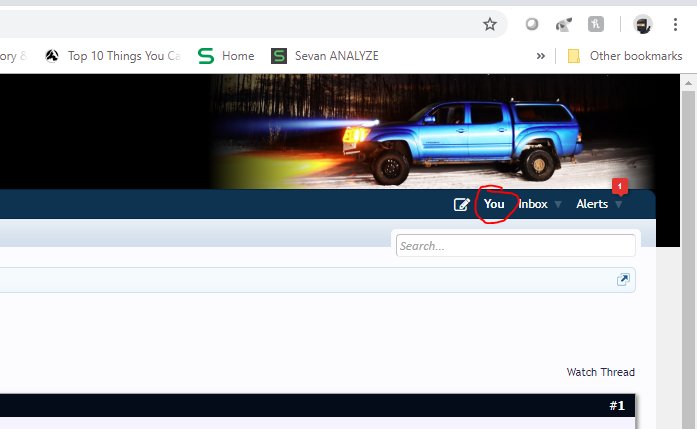Click into the Search field
697x429 pixels.
pyautogui.click(x=515, y=245)
